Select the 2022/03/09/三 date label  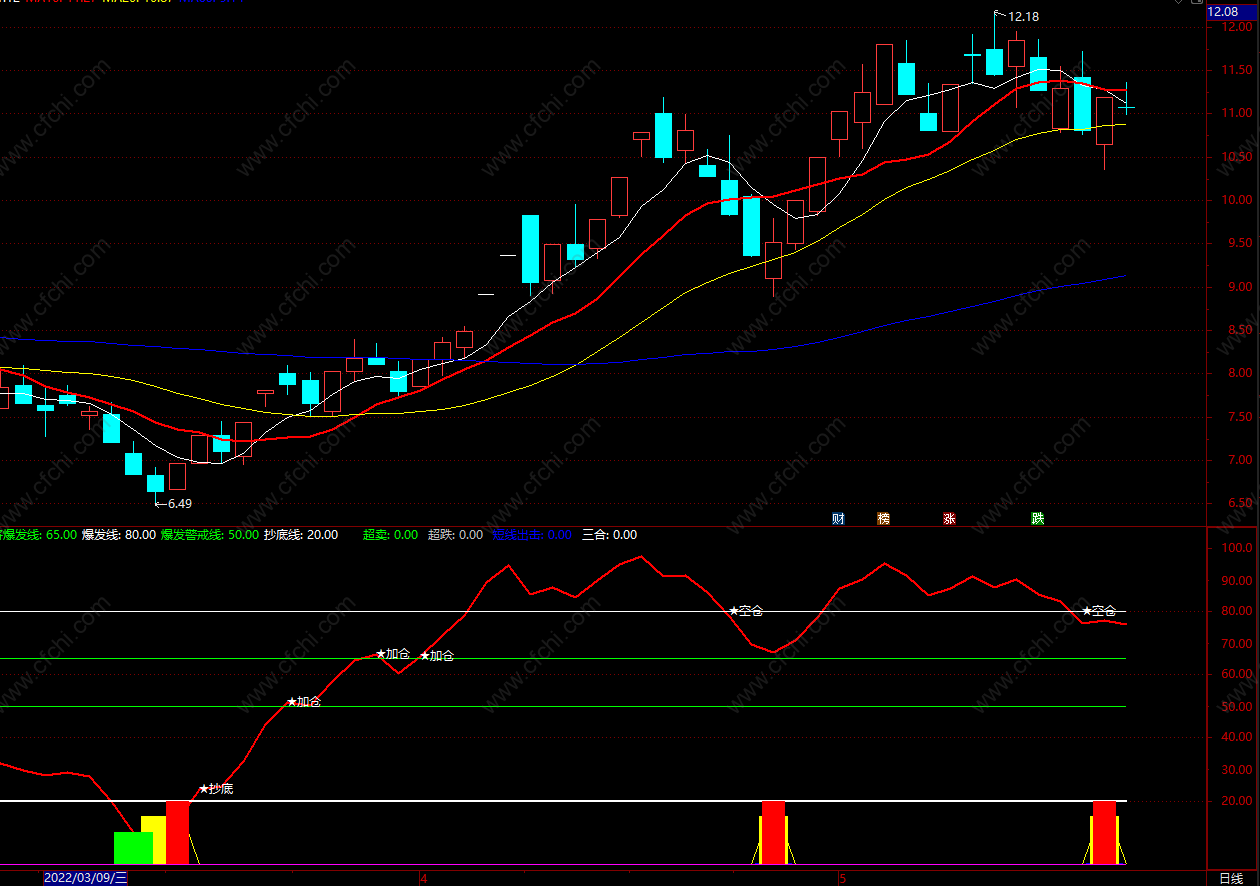click(86, 878)
